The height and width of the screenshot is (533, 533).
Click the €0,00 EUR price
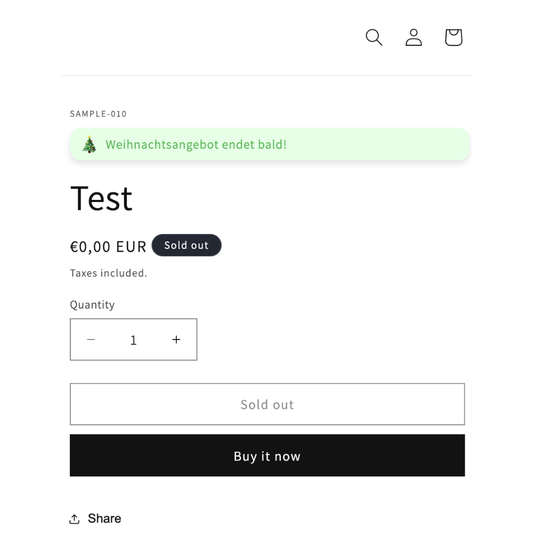[x=108, y=246]
